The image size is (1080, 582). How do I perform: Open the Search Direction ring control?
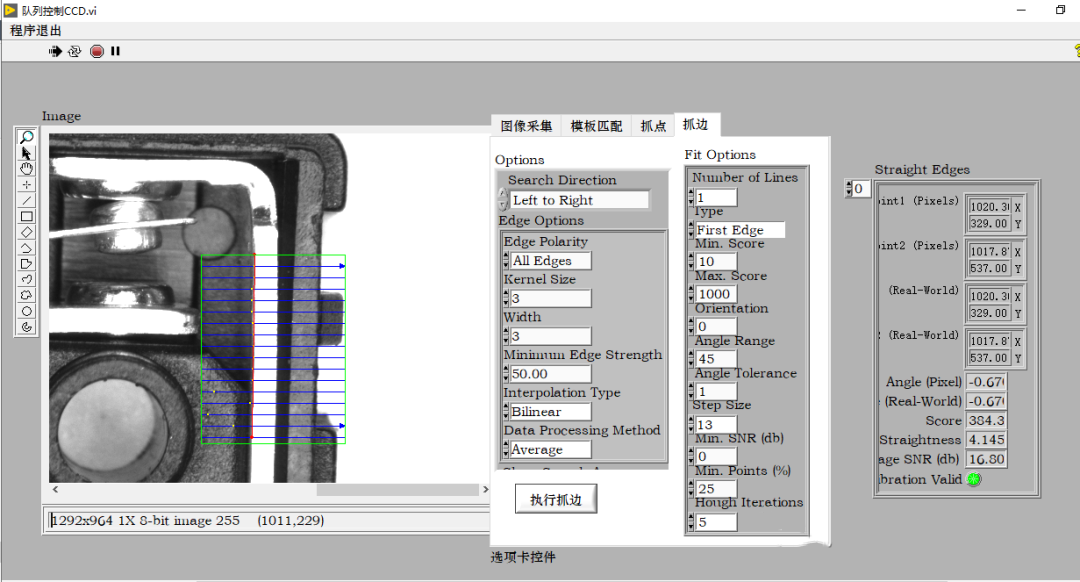coord(579,200)
